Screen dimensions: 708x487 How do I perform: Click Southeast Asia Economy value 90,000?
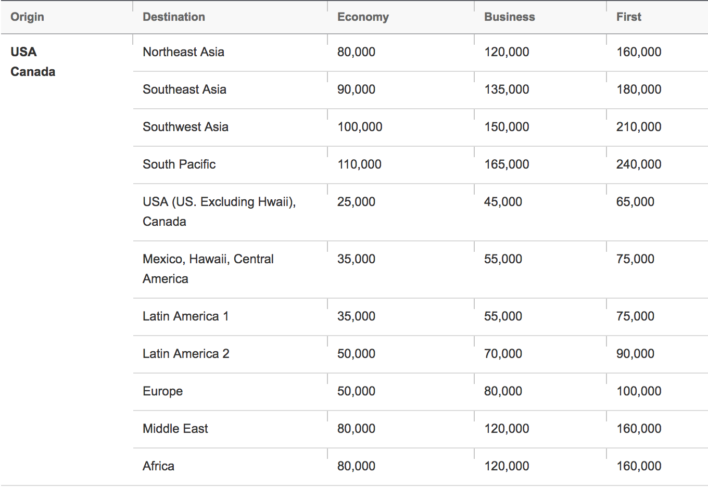356,89
